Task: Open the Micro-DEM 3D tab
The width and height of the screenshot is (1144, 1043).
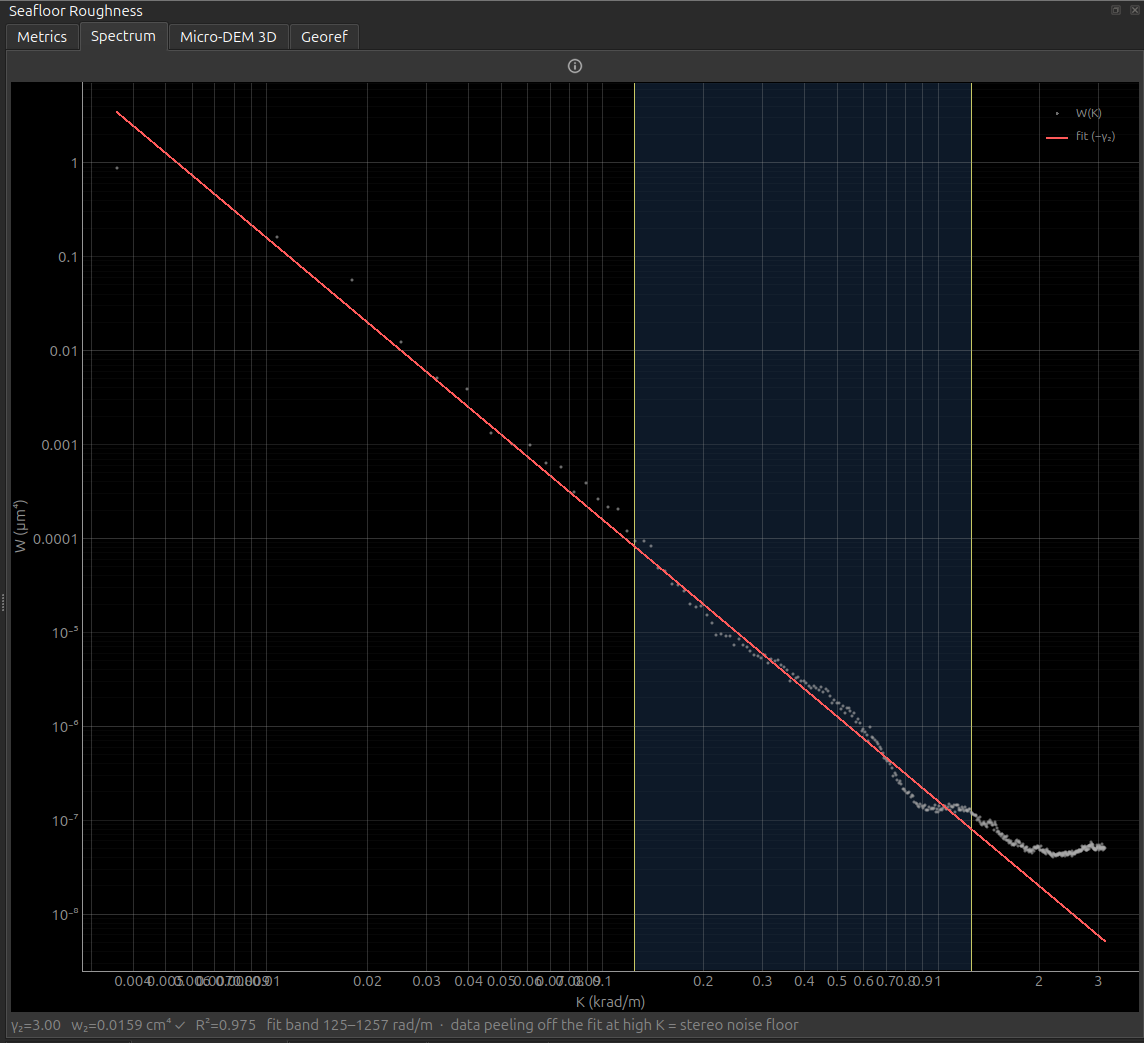Action: [228, 36]
